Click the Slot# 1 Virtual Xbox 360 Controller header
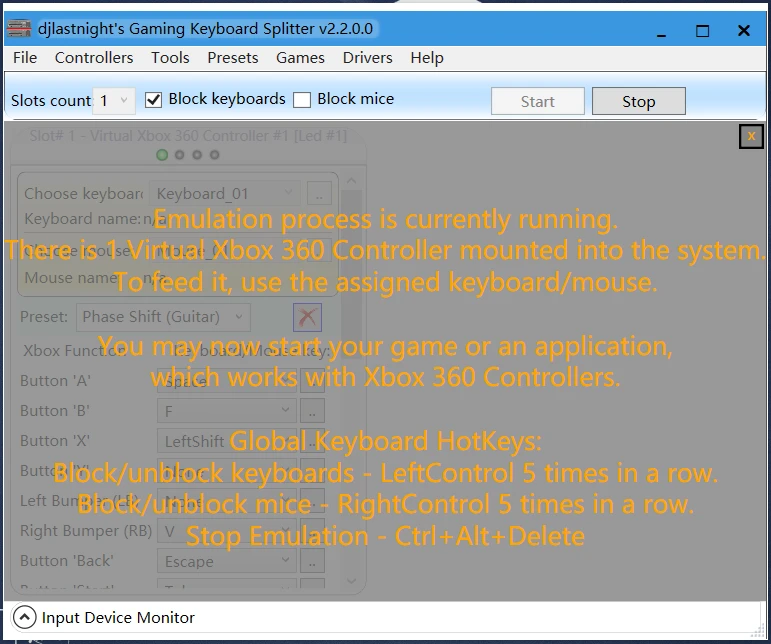The width and height of the screenshot is (771, 644). [188, 136]
